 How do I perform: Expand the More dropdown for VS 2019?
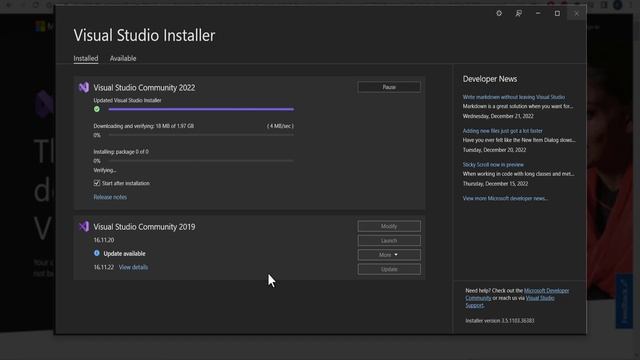tap(389, 255)
